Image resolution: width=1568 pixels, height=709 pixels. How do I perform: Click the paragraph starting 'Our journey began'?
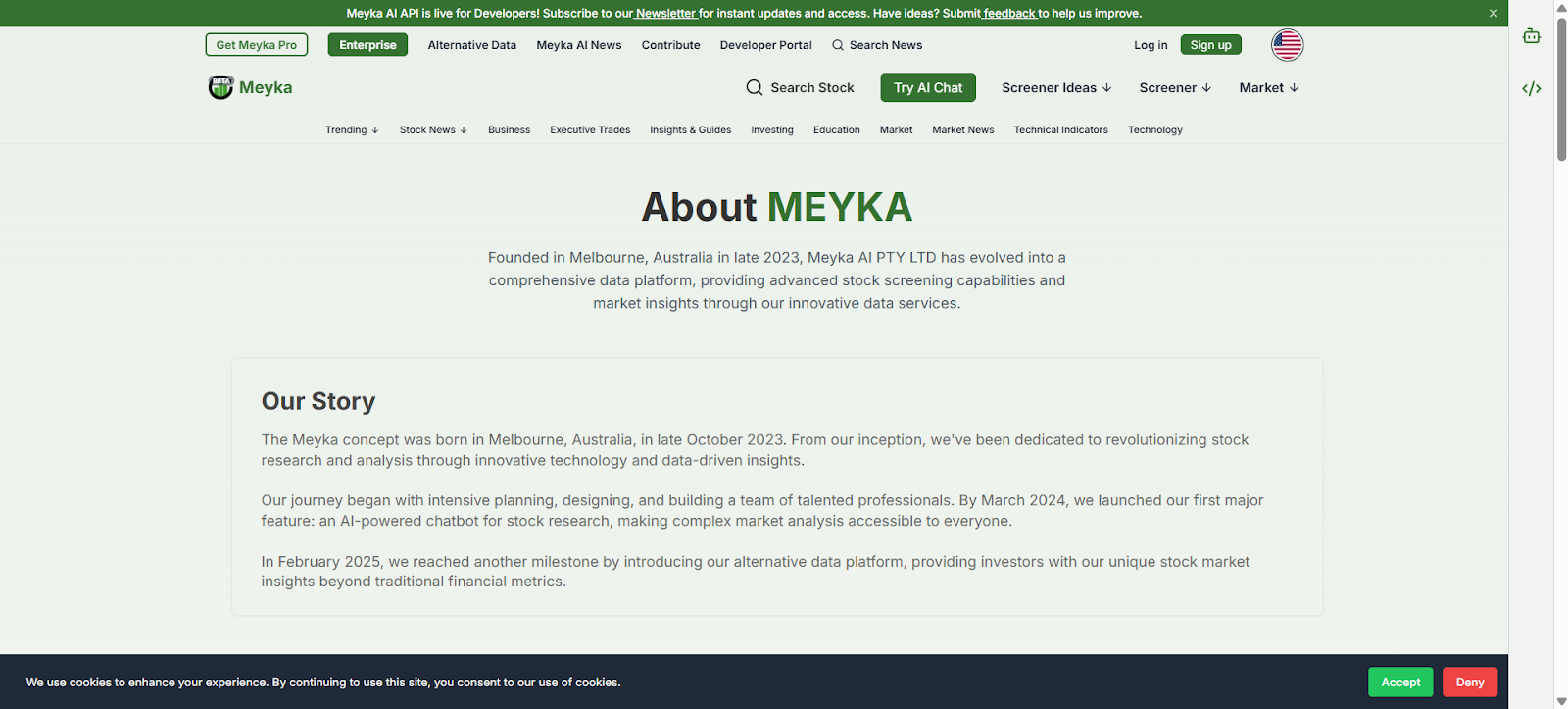click(x=762, y=510)
